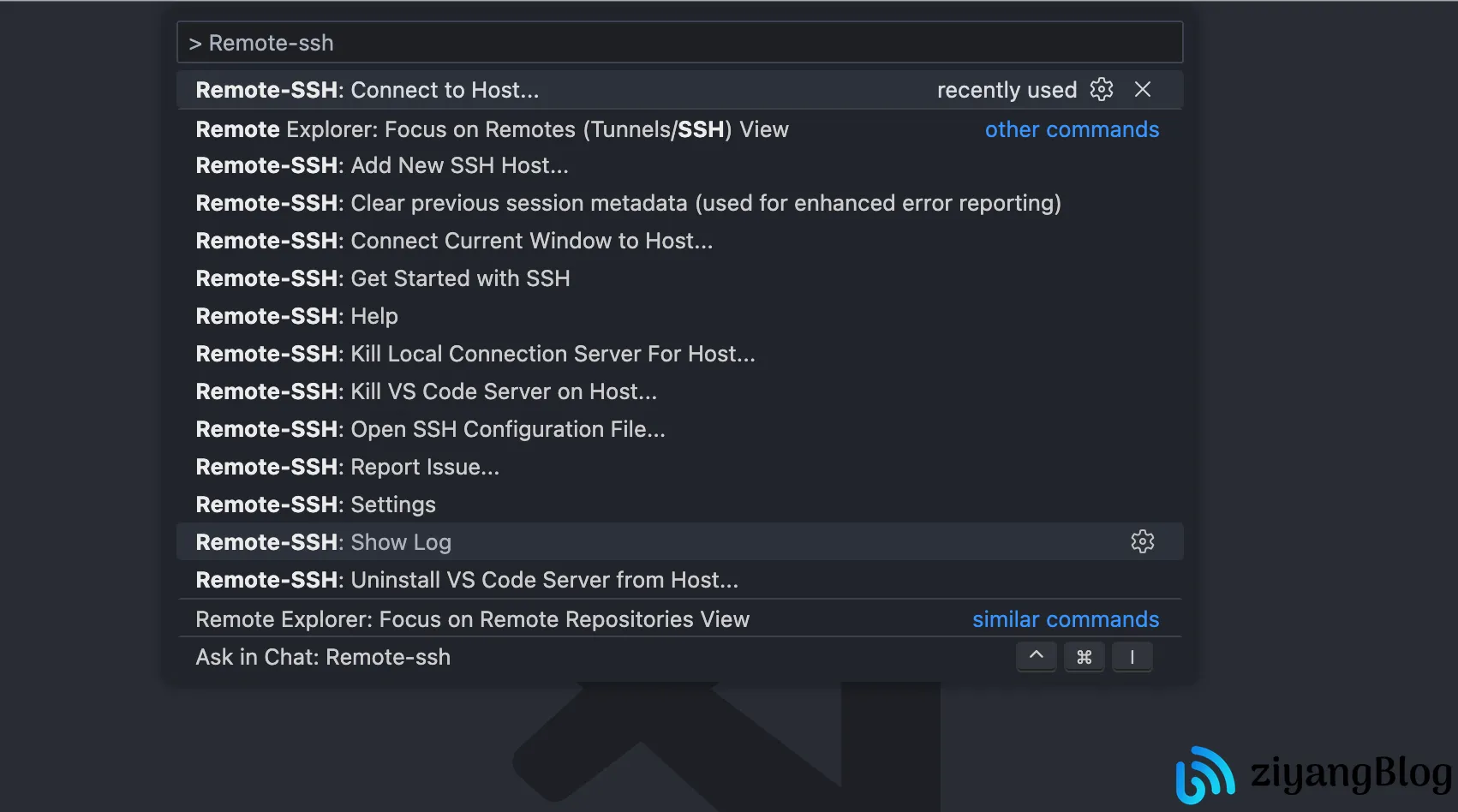The image size is (1458, 812).
Task: Select Focus on Remote Repositories View
Action: (x=472, y=619)
